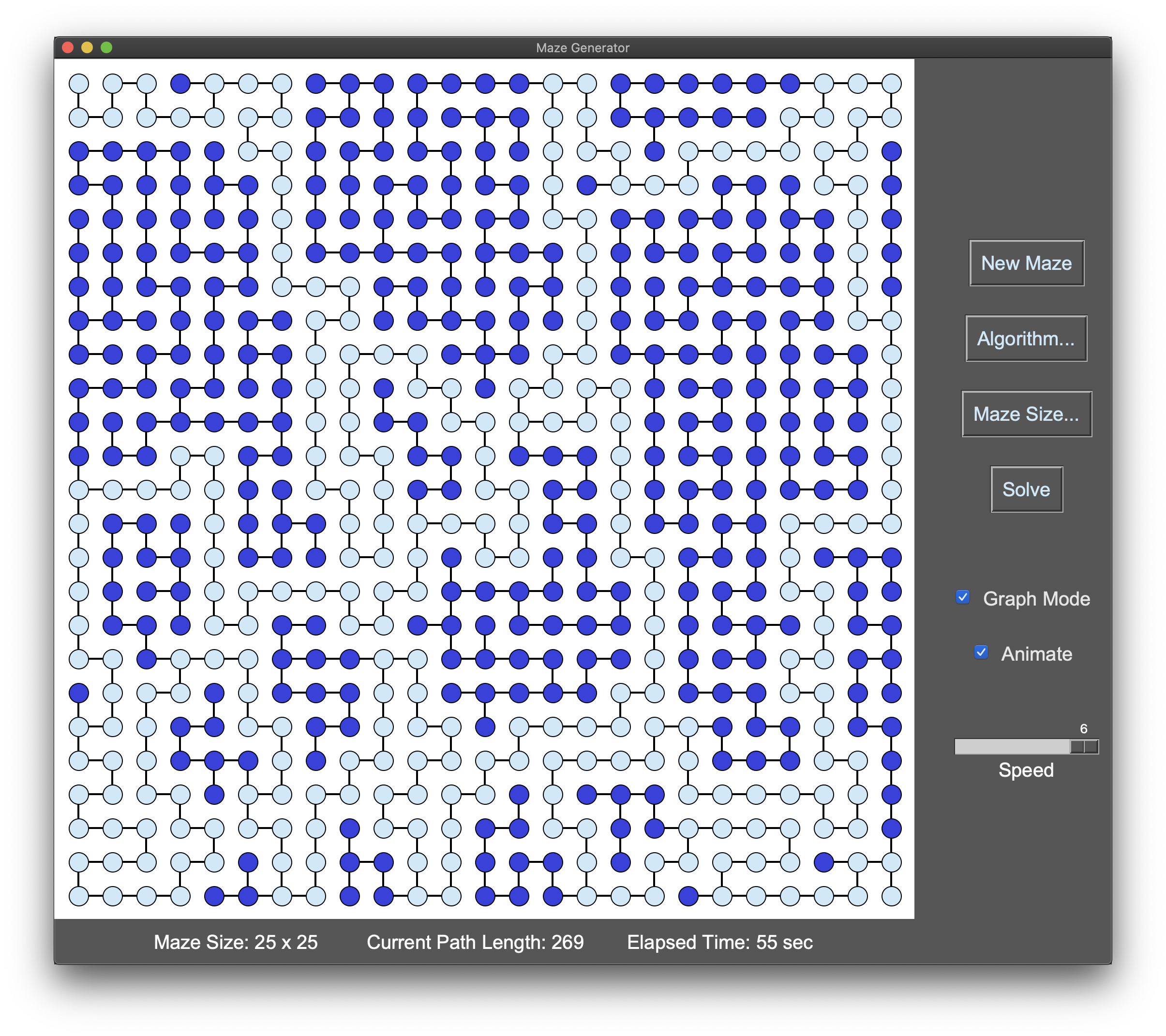This screenshot has width=1166, height=1036.
Task: Open the Algorithm dialog
Action: [1026, 339]
